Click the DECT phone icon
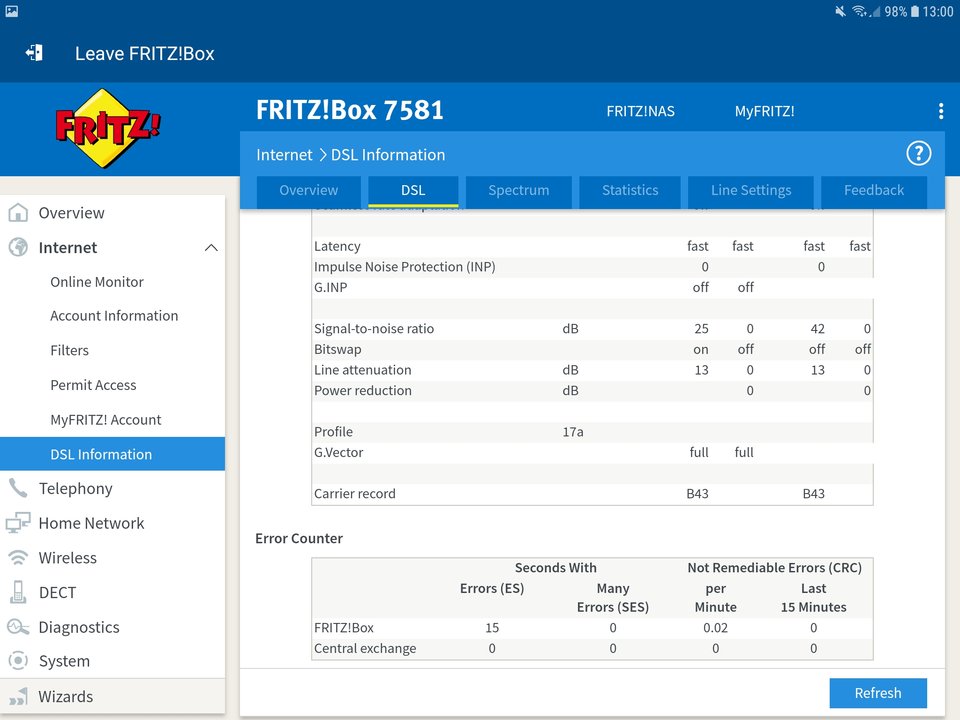This screenshot has height=720, width=960. pos(18,592)
